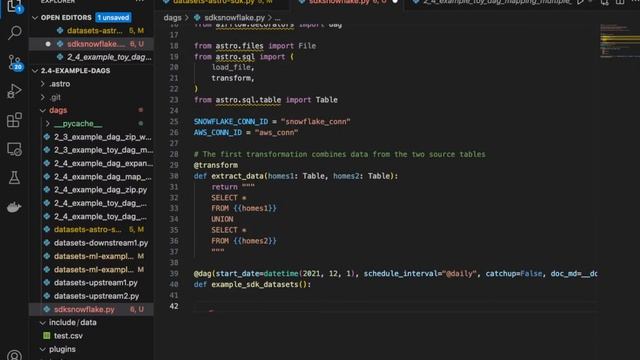The height and width of the screenshot is (360, 640).
Task: Run the Python file play button
Action: click(580, 2)
